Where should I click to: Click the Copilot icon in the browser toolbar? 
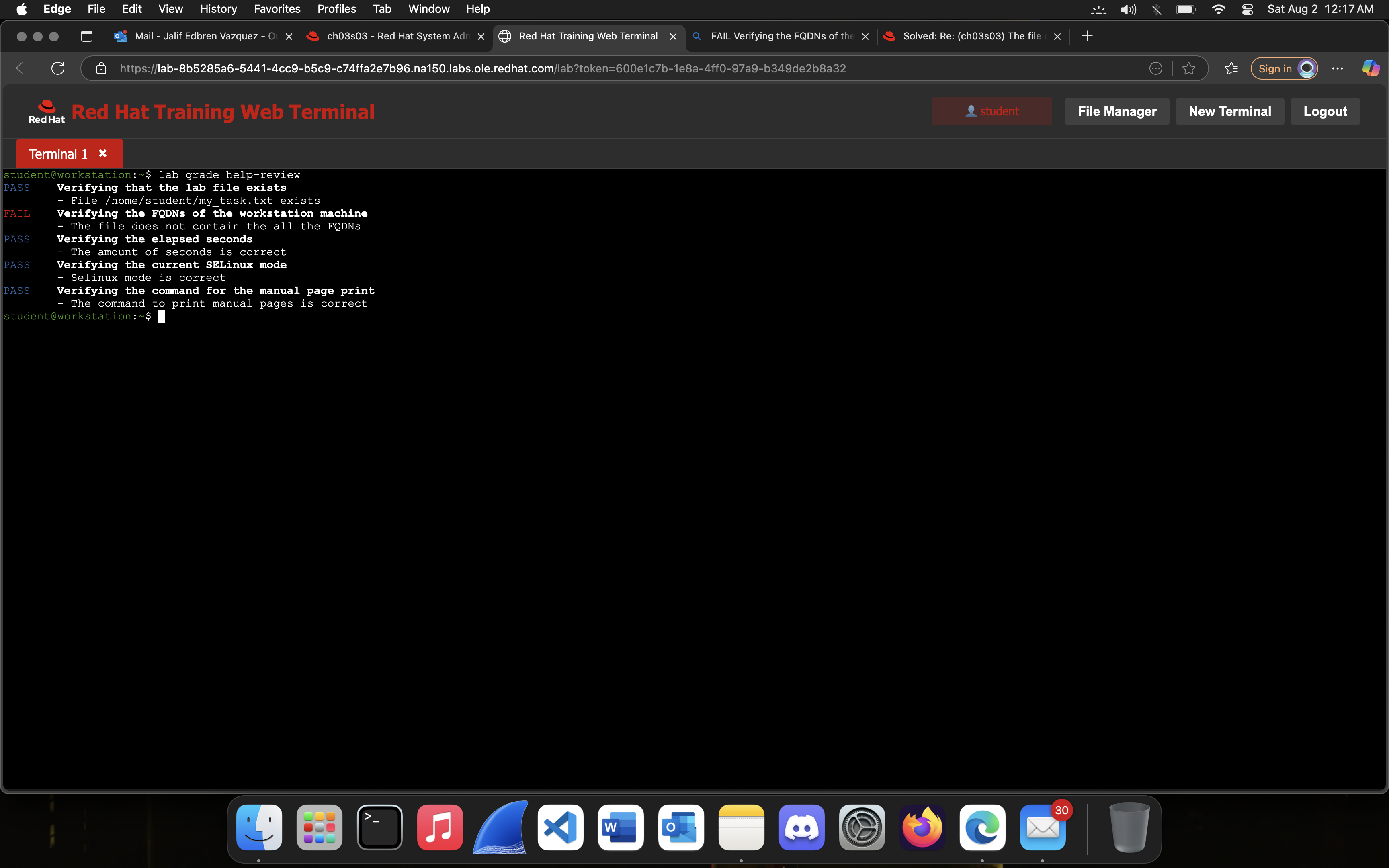click(x=1370, y=68)
